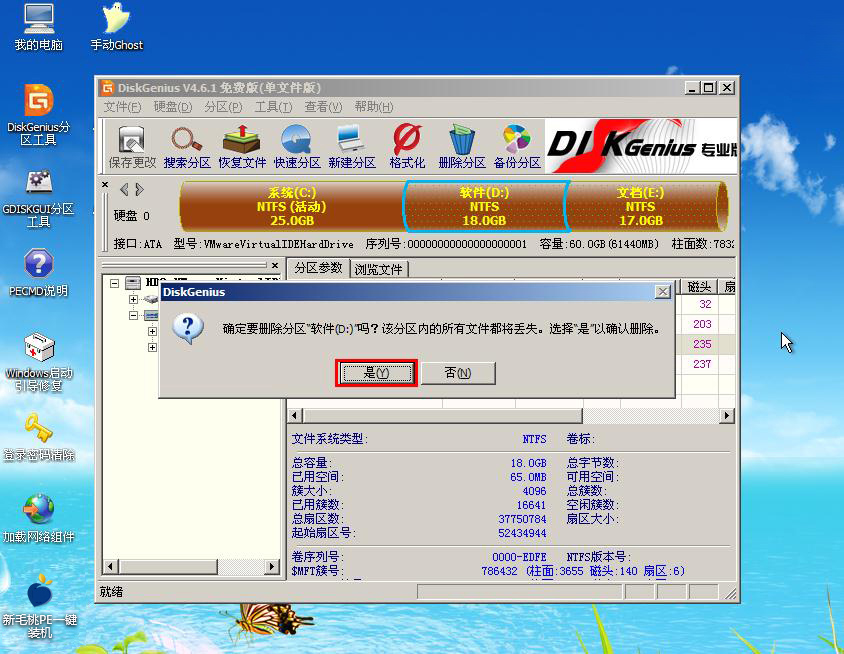Select the System (C:) partition bar
This screenshot has height=654, width=844.
(x=291, y=207)
